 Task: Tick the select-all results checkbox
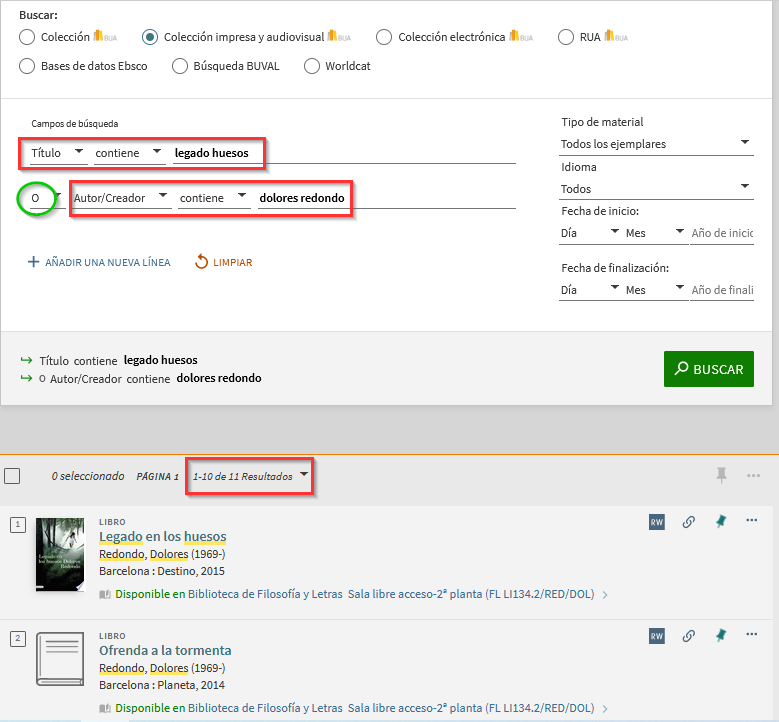tap(12, 476)
